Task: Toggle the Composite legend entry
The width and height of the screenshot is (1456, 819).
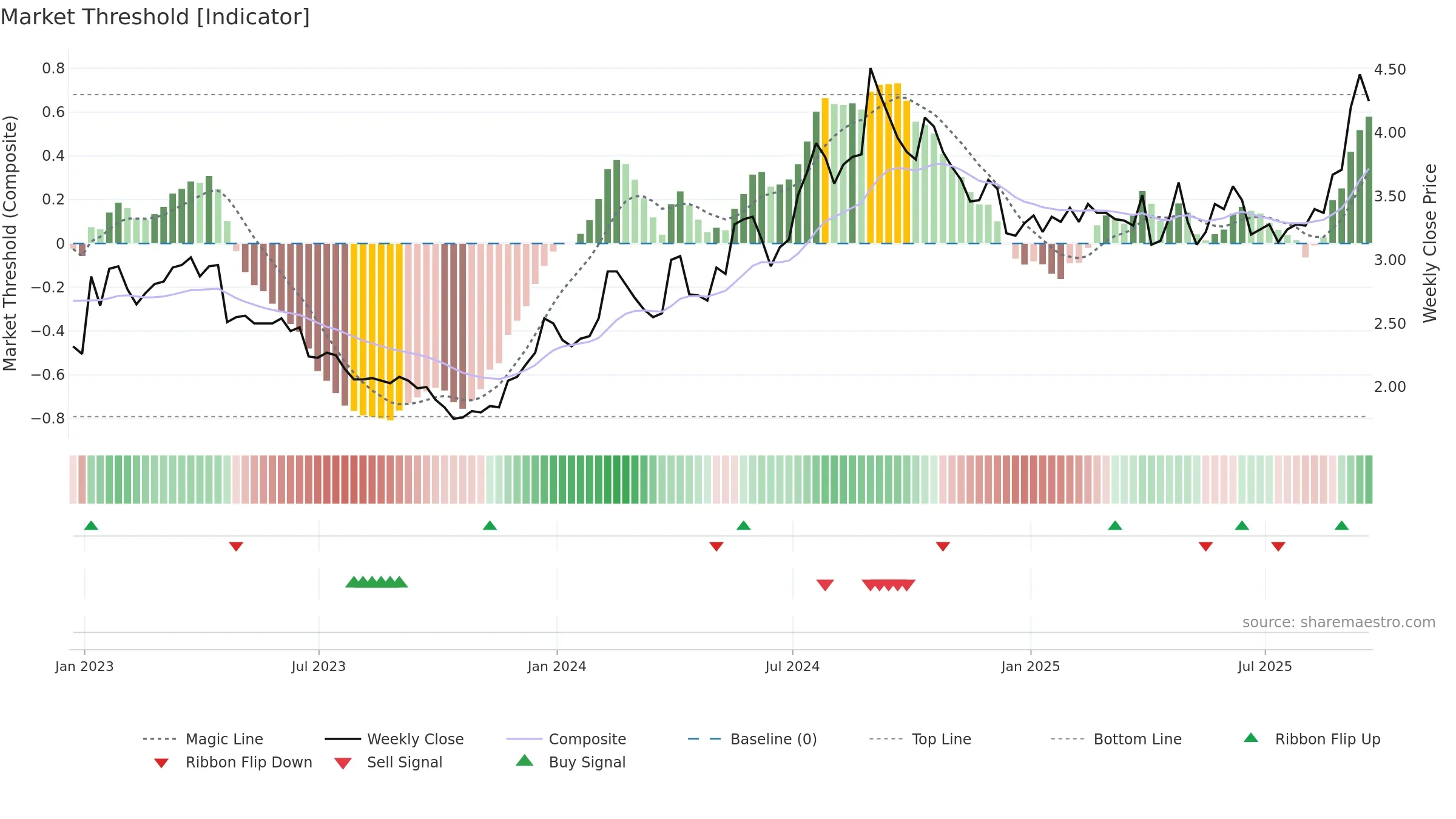Action: tap(567, 739)
